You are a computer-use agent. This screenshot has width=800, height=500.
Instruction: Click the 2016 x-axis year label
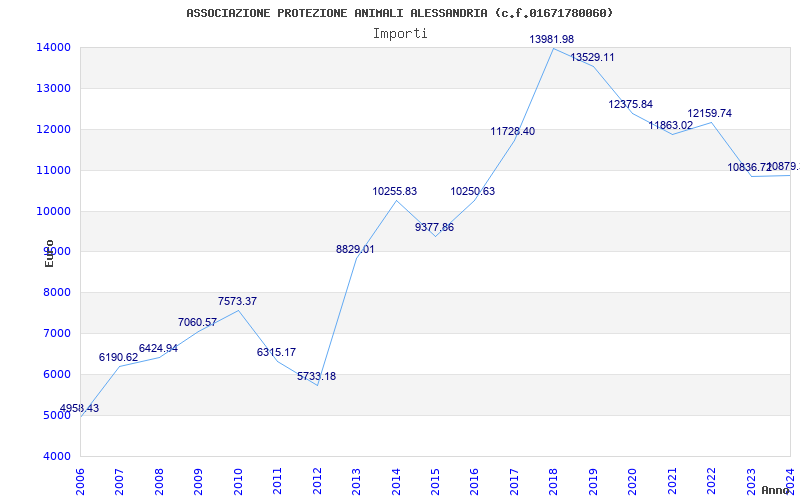(474, 481)
